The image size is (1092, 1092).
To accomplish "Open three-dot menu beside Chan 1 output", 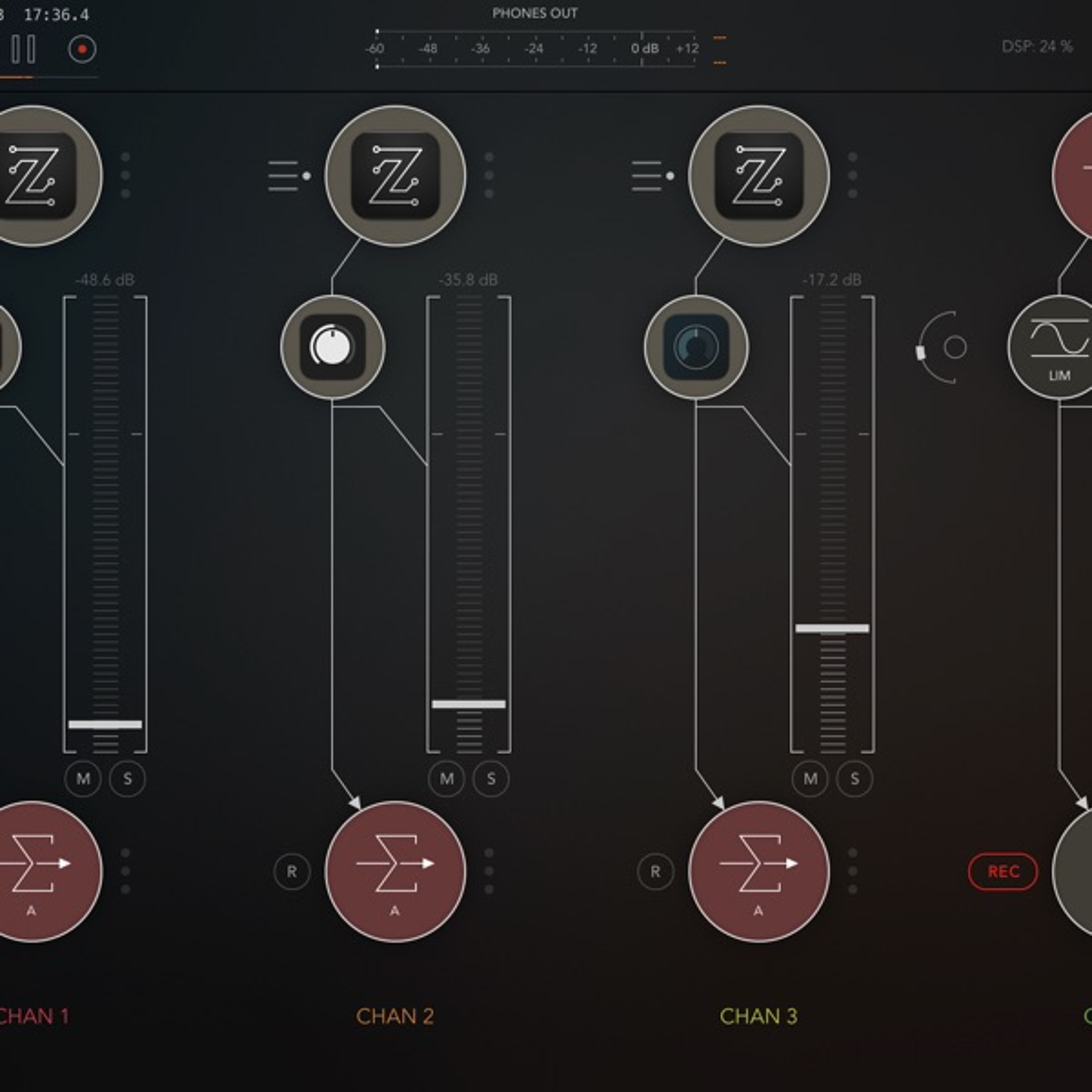I will [x=126, y=871].
